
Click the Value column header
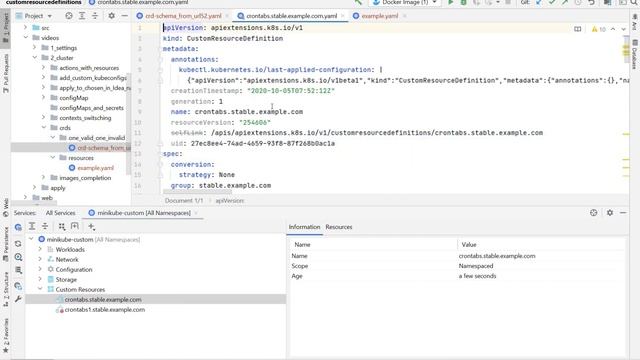click(x=469, y=244)
